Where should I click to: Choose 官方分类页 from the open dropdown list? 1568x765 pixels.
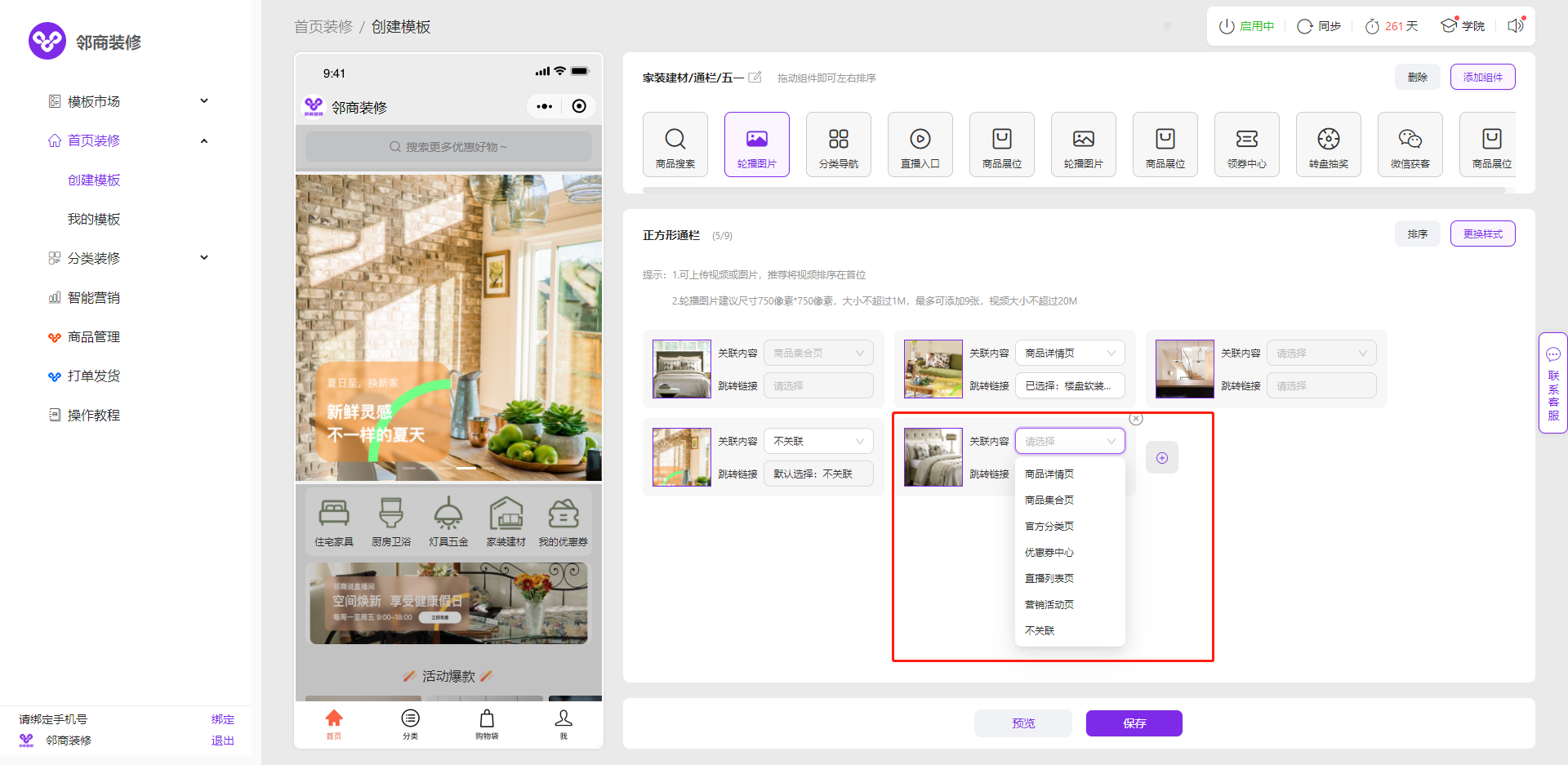[1070, 527]
